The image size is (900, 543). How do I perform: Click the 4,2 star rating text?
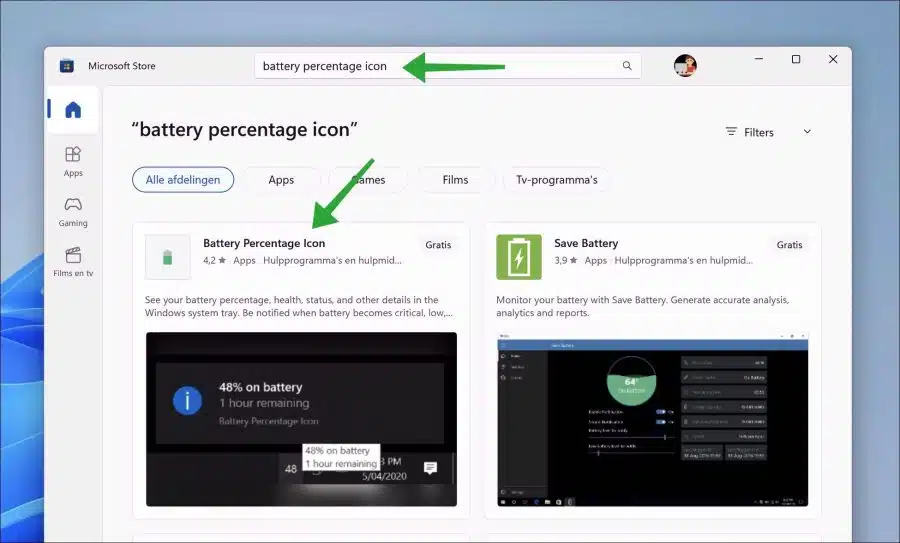point(214,261)
